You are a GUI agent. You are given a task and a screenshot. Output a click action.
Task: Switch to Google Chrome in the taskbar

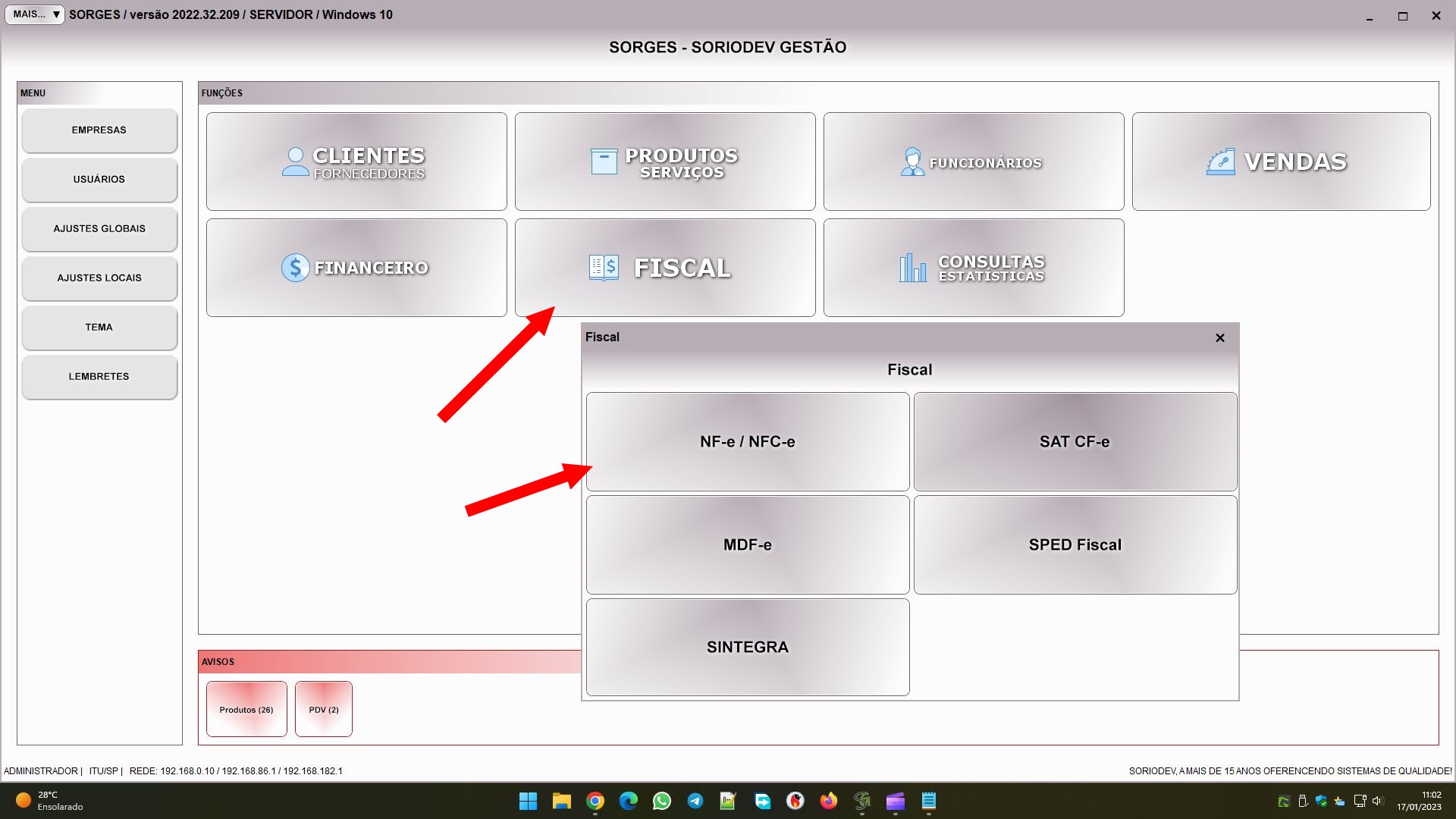(595, 801)
